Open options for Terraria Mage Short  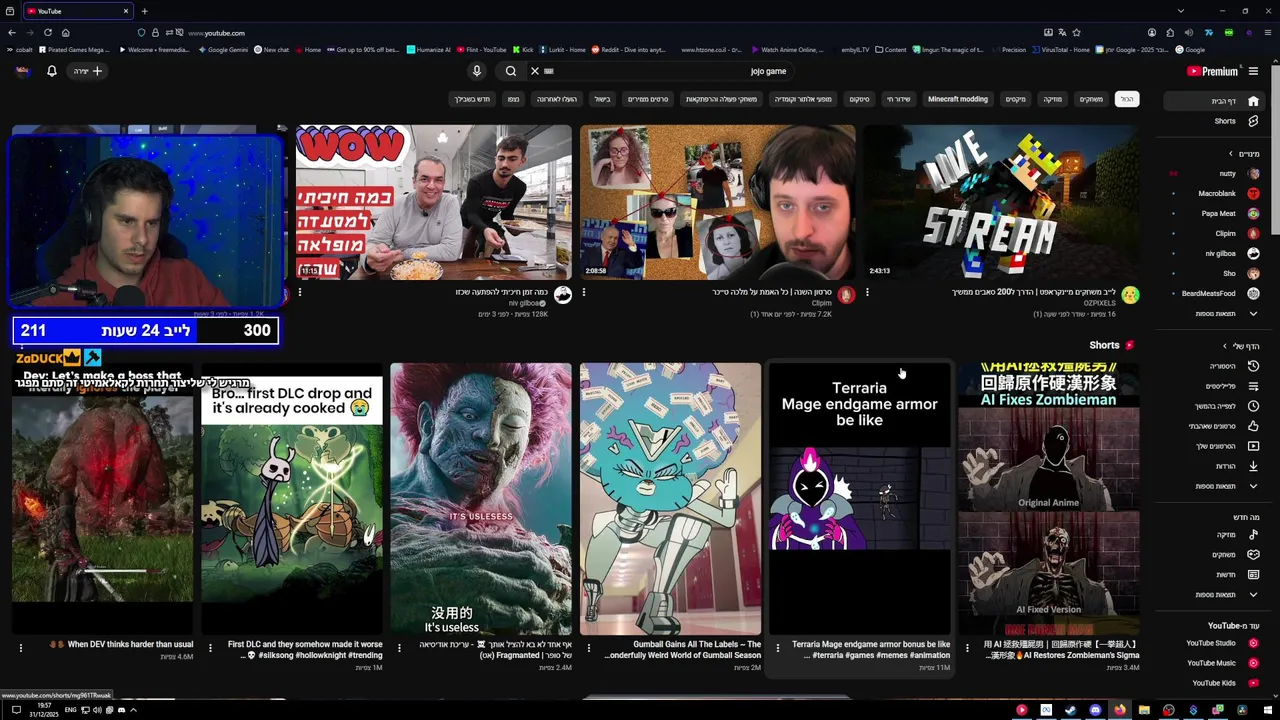click(x=777, y=648)
